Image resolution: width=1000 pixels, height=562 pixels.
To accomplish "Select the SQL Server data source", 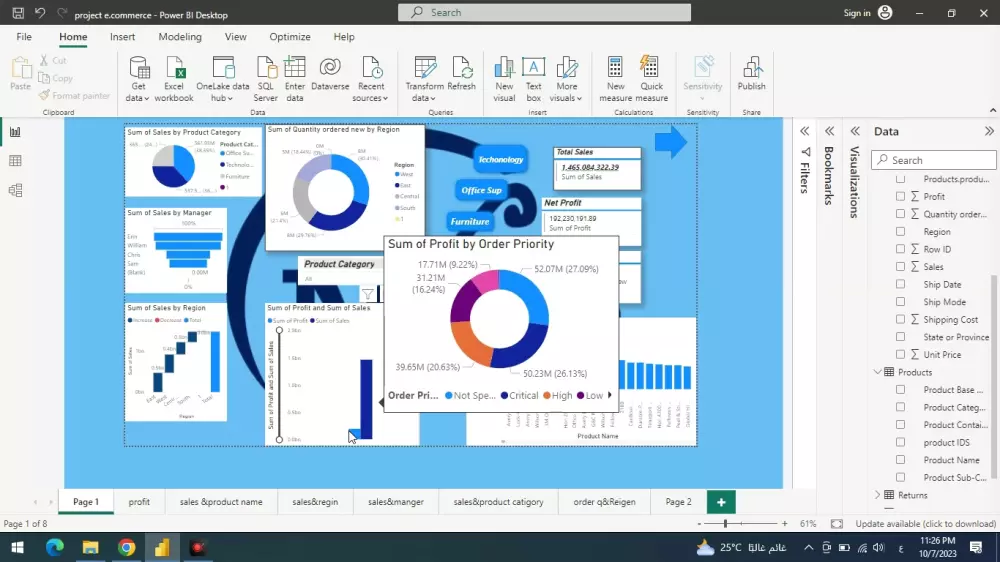I will click(265, 79).
